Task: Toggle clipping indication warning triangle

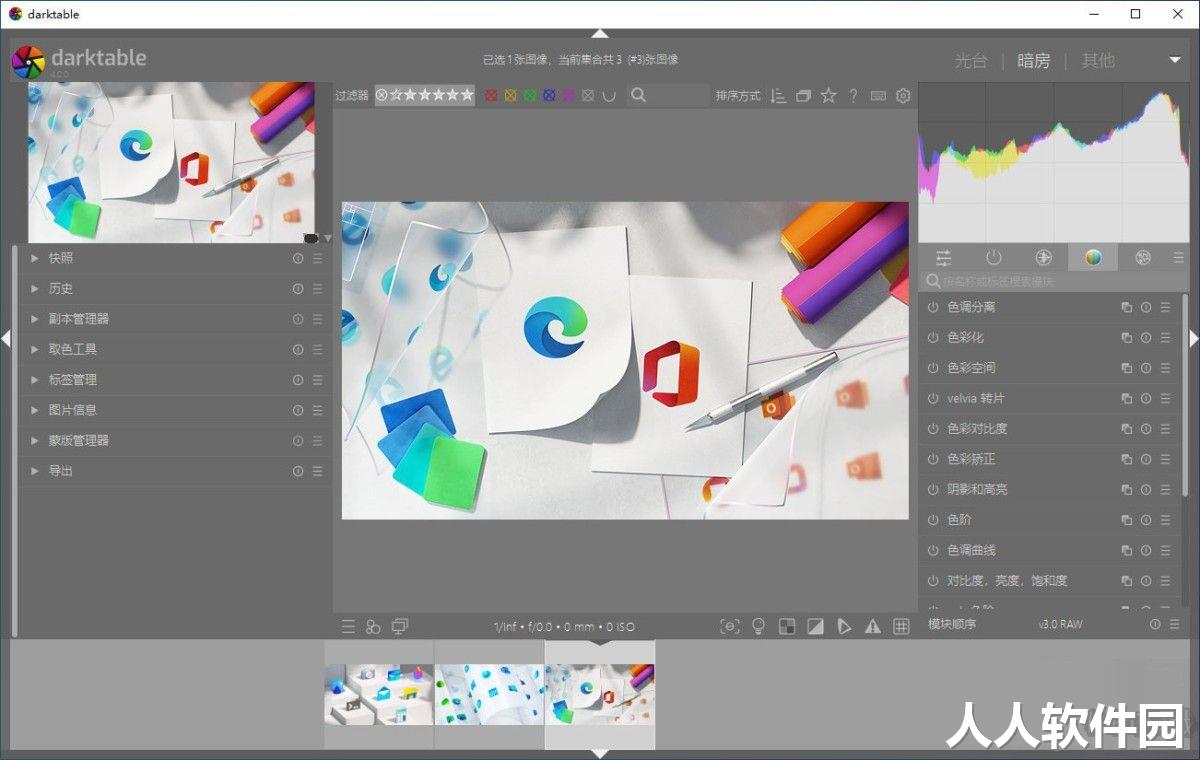Action: [872, 627]
